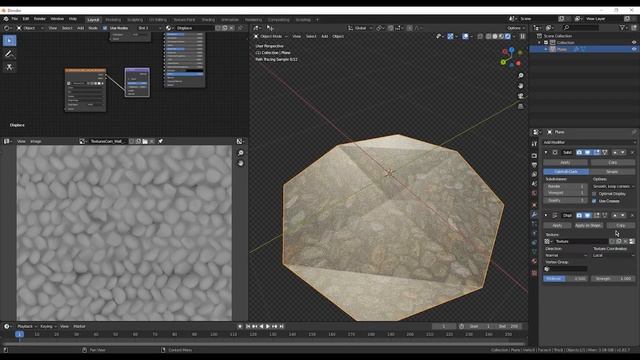Click the image editor zoom magnifier icon

click(241, 153)
